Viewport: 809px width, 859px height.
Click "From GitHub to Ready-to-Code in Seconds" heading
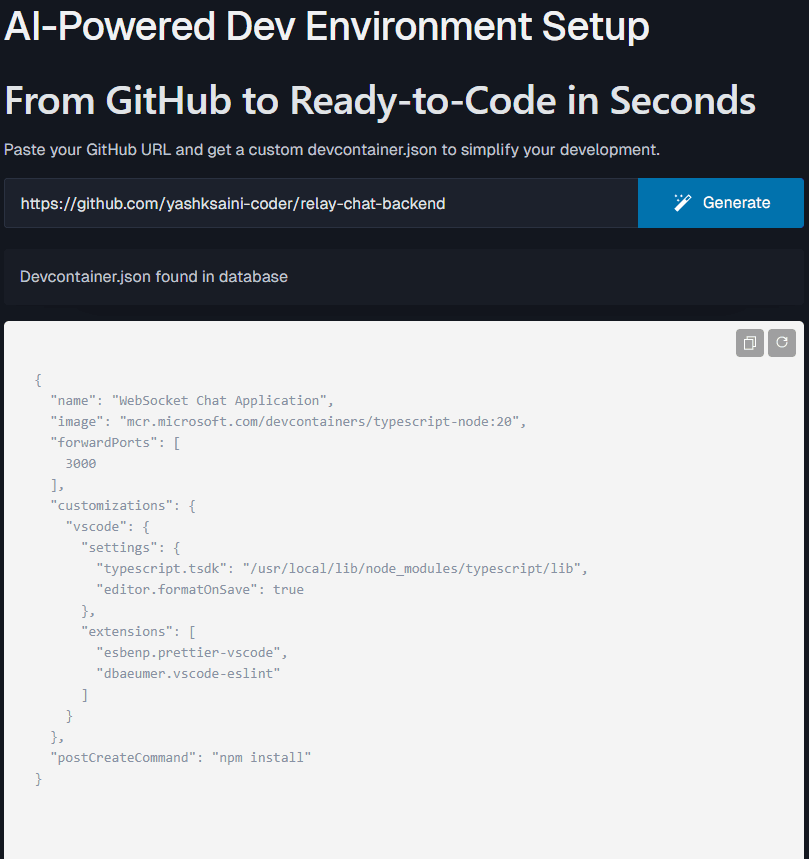point(379,100)
